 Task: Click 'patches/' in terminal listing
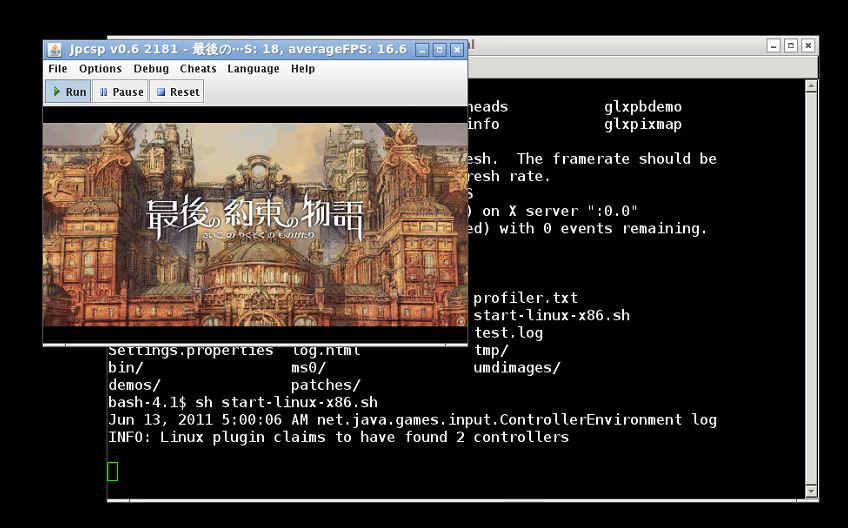pos(326,385)
